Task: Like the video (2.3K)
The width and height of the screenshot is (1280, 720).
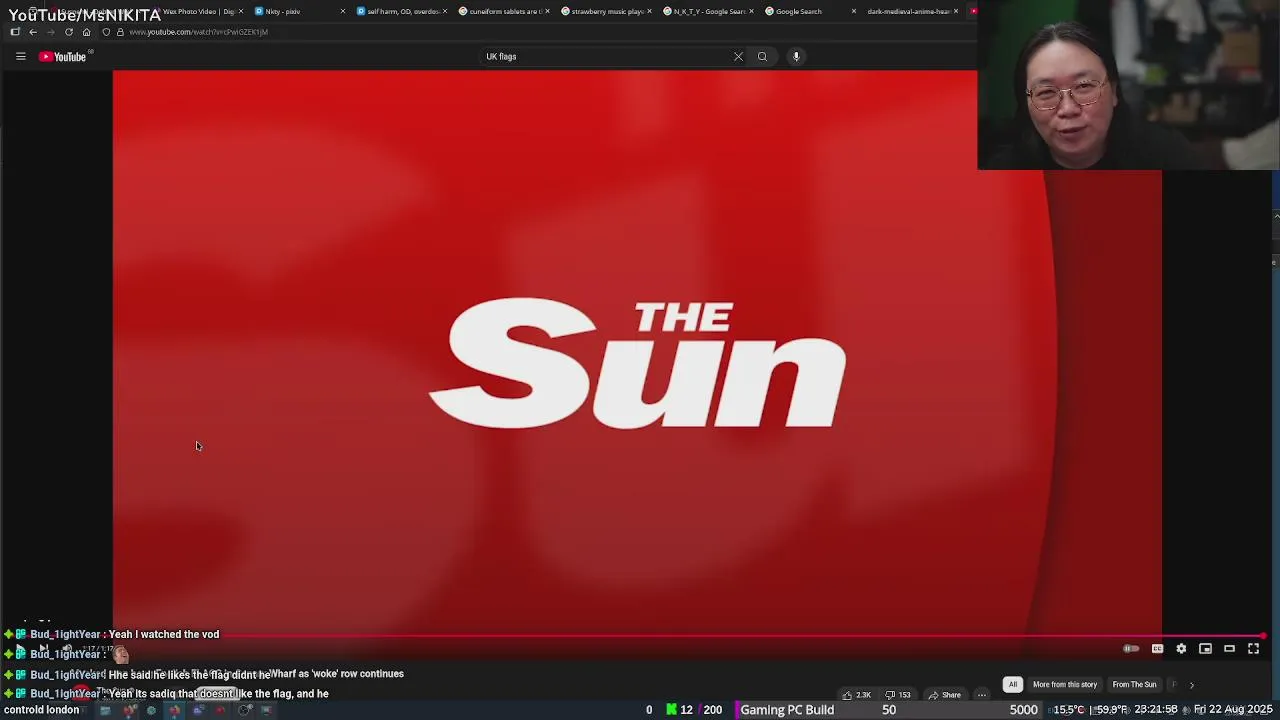Action: (x=857, y=695)
